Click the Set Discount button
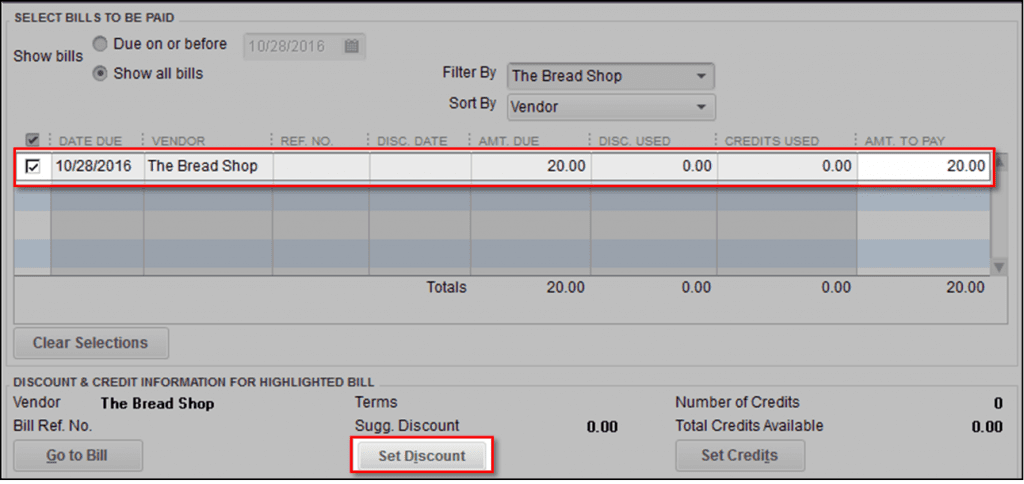 click(422, 456)
